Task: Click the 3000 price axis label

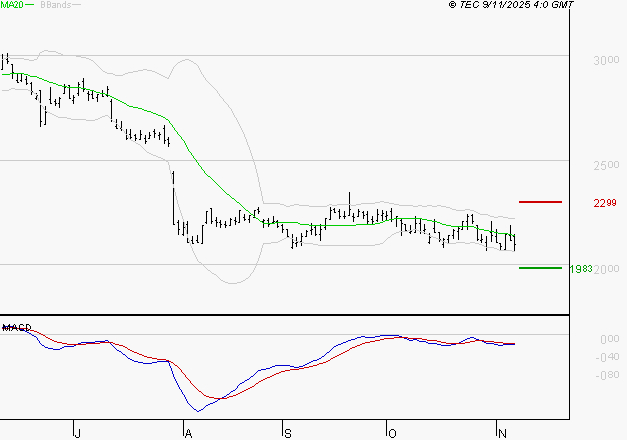Action: coord(606,60)
